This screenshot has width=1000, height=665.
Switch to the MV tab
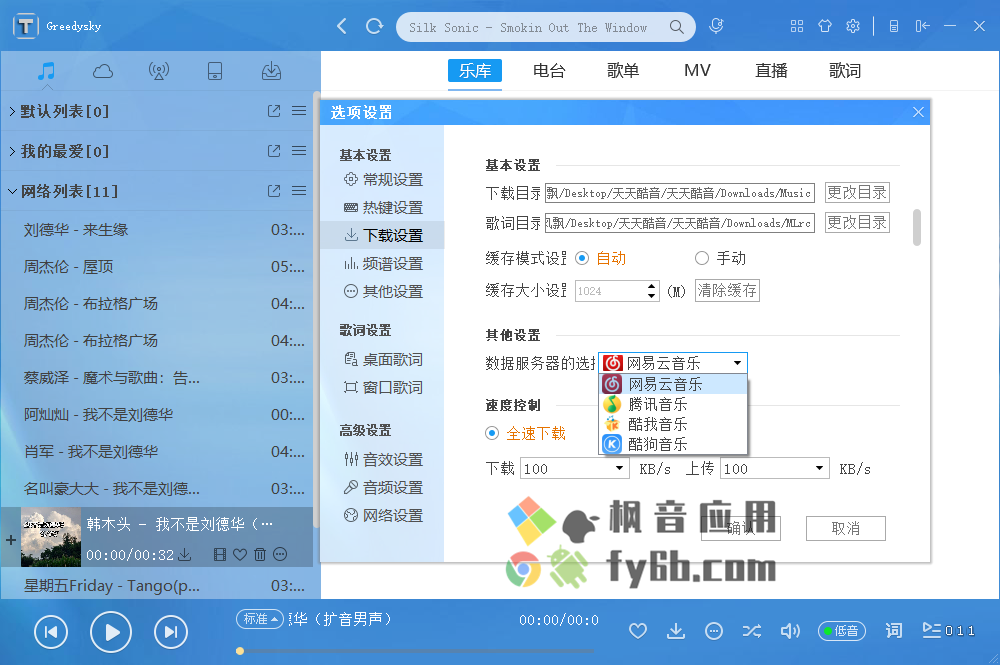(697, 71)
